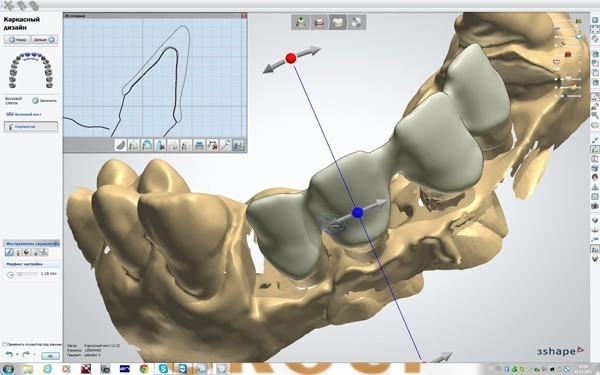The height and width of the screenshot is (375, 600).
Task: Click the patient name Lebedev 3
Action: (92, 355)
